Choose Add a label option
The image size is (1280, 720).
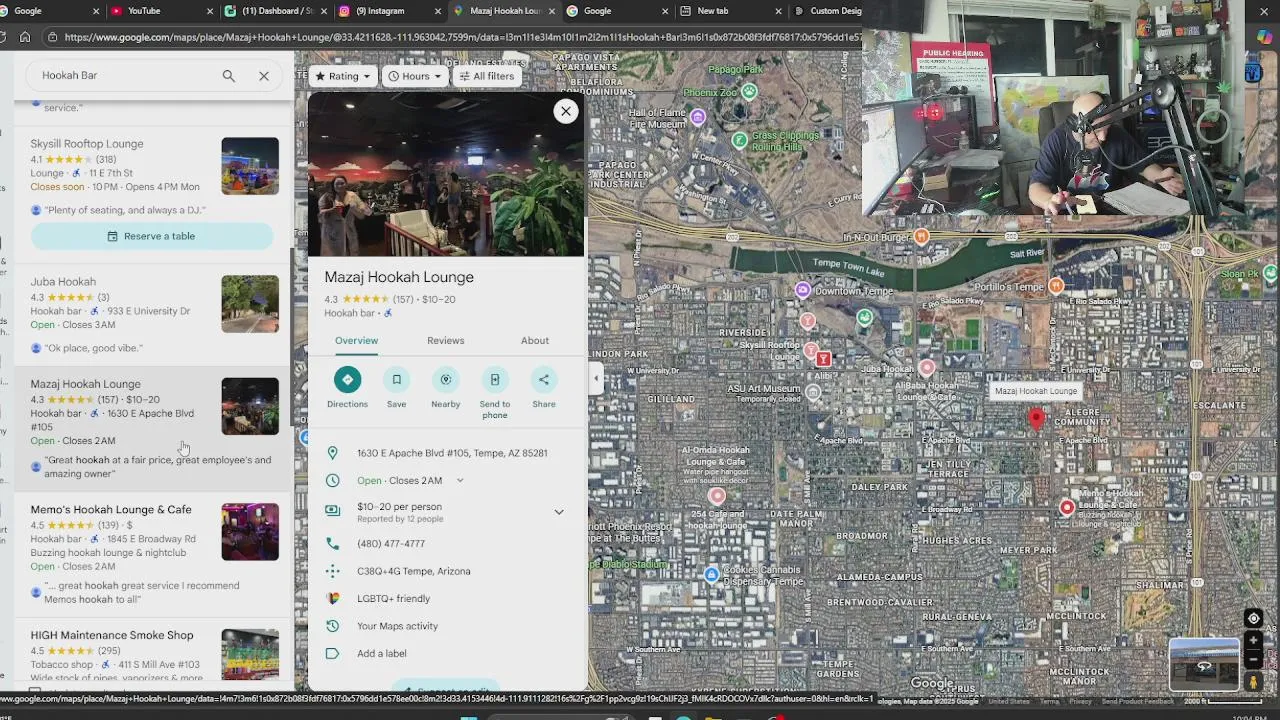coord(382,654)
